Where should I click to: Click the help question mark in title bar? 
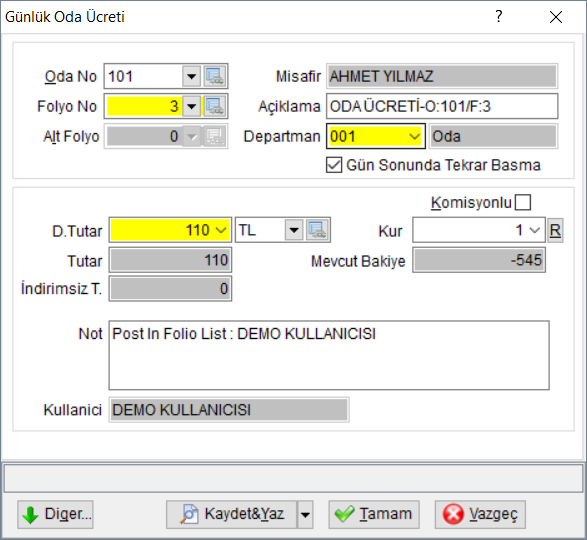point(498,17)
